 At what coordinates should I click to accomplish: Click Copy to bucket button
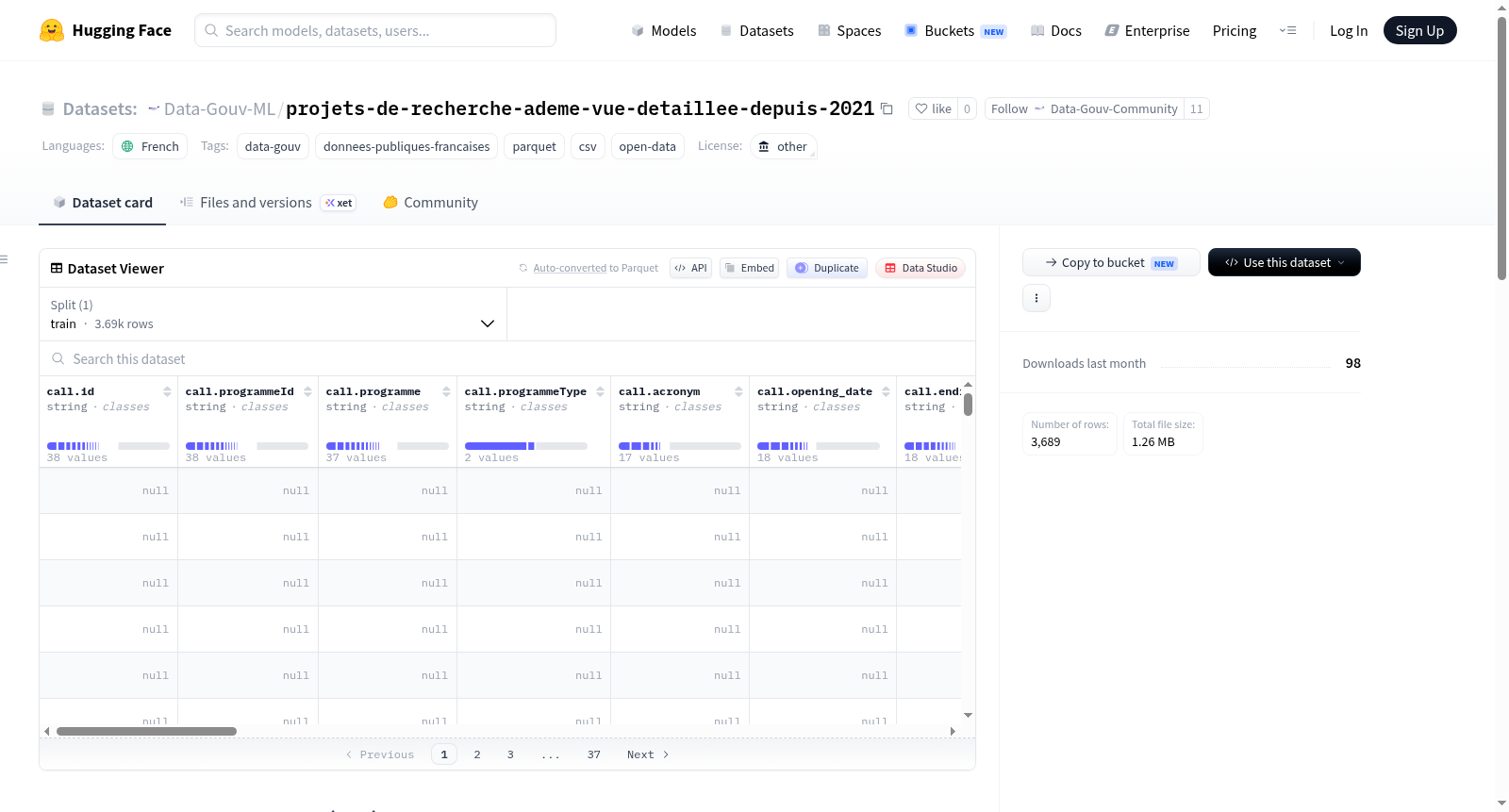pos(1111,262)
